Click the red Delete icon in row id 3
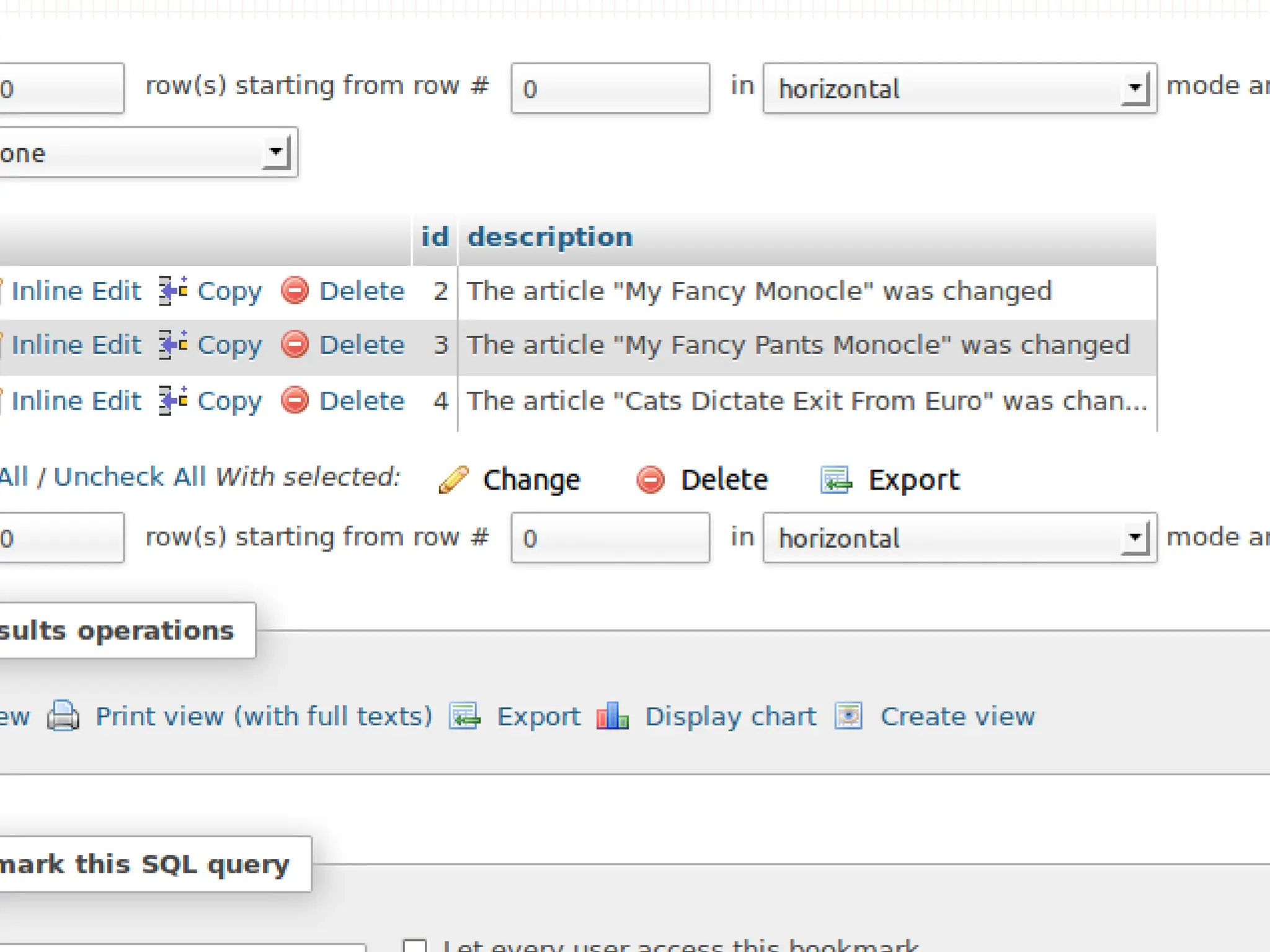The height and width of the screenshot is (952, 1270). [x=295, y=345]
